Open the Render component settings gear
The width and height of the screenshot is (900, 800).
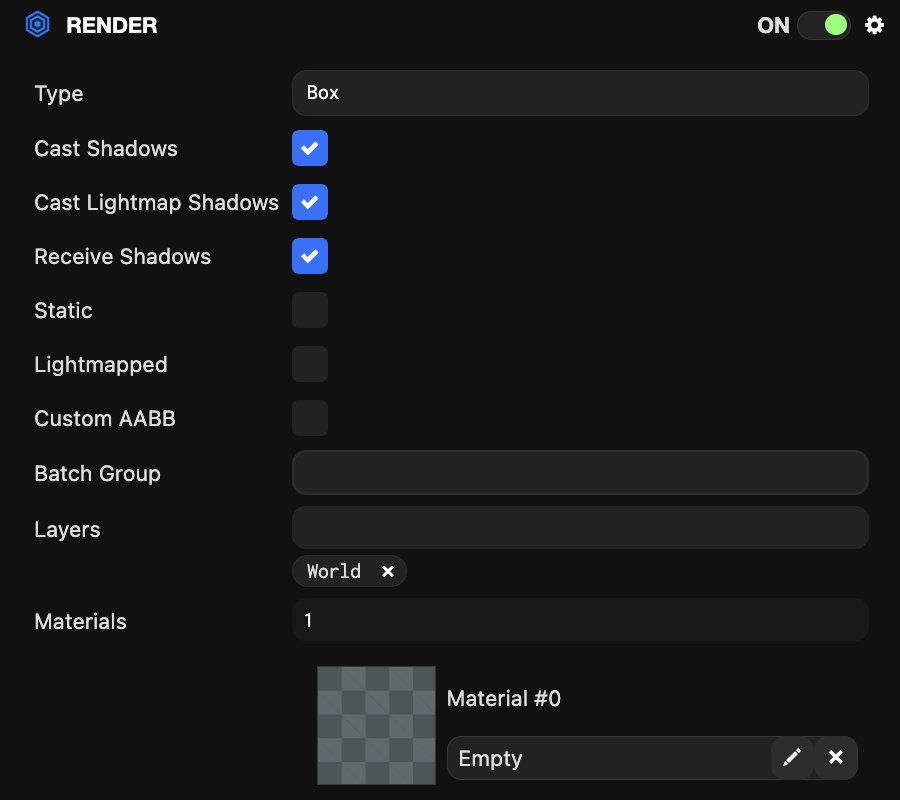point(874,25)
